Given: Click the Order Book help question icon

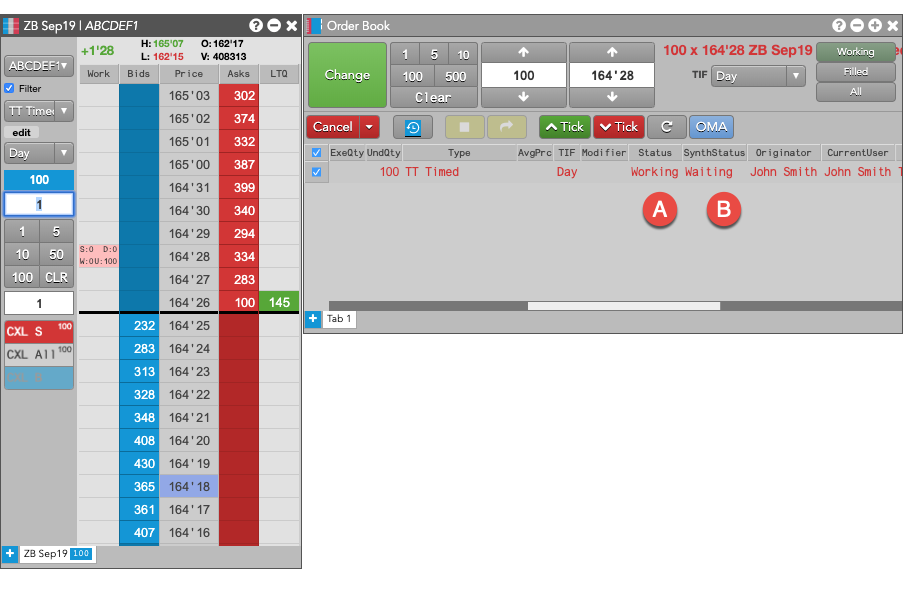Looking at the screenshot, I should tap(838, 25).
